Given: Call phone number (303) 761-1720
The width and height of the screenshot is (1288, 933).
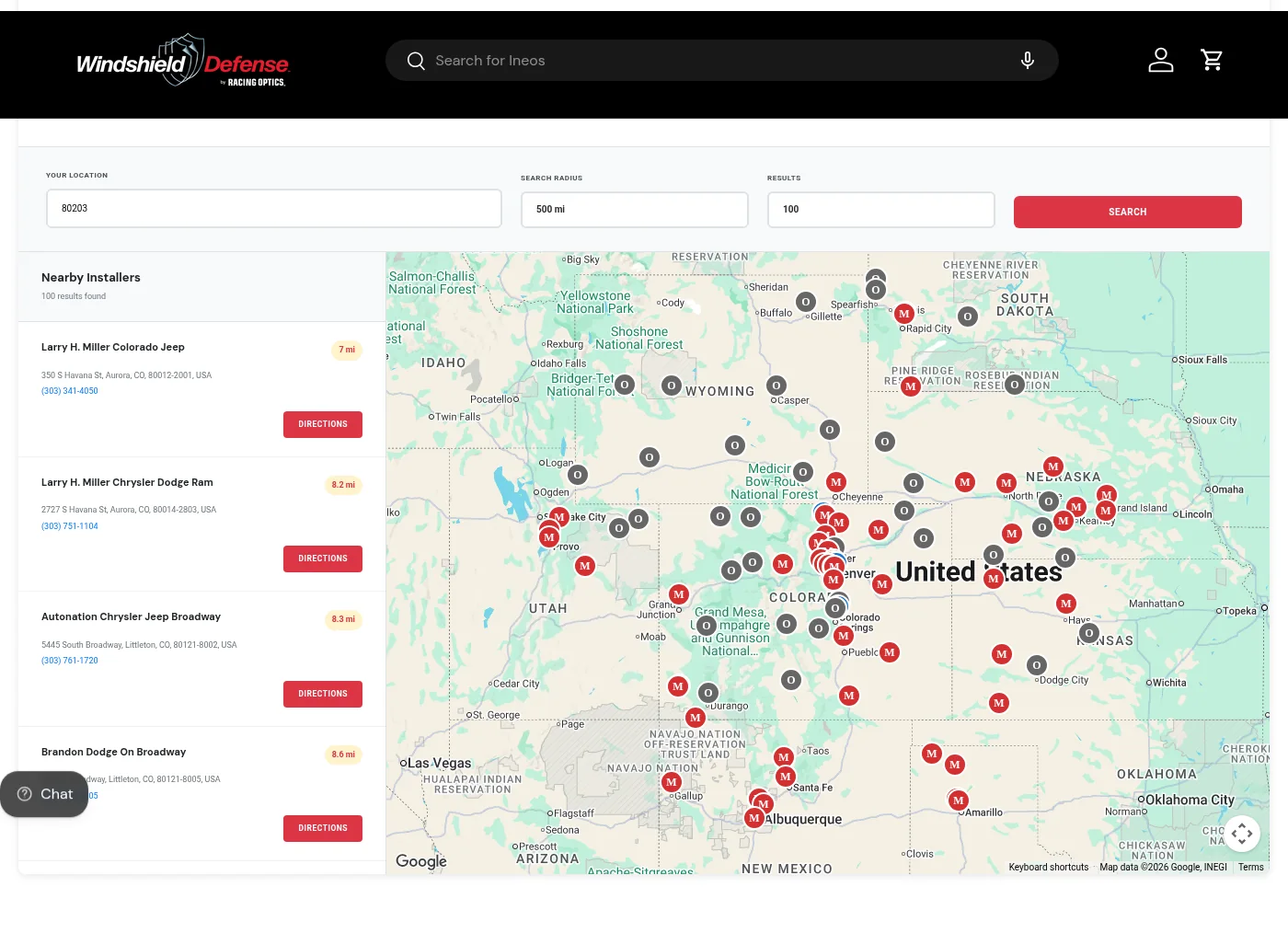Looking at the screenshot, I should click(70, 661).
